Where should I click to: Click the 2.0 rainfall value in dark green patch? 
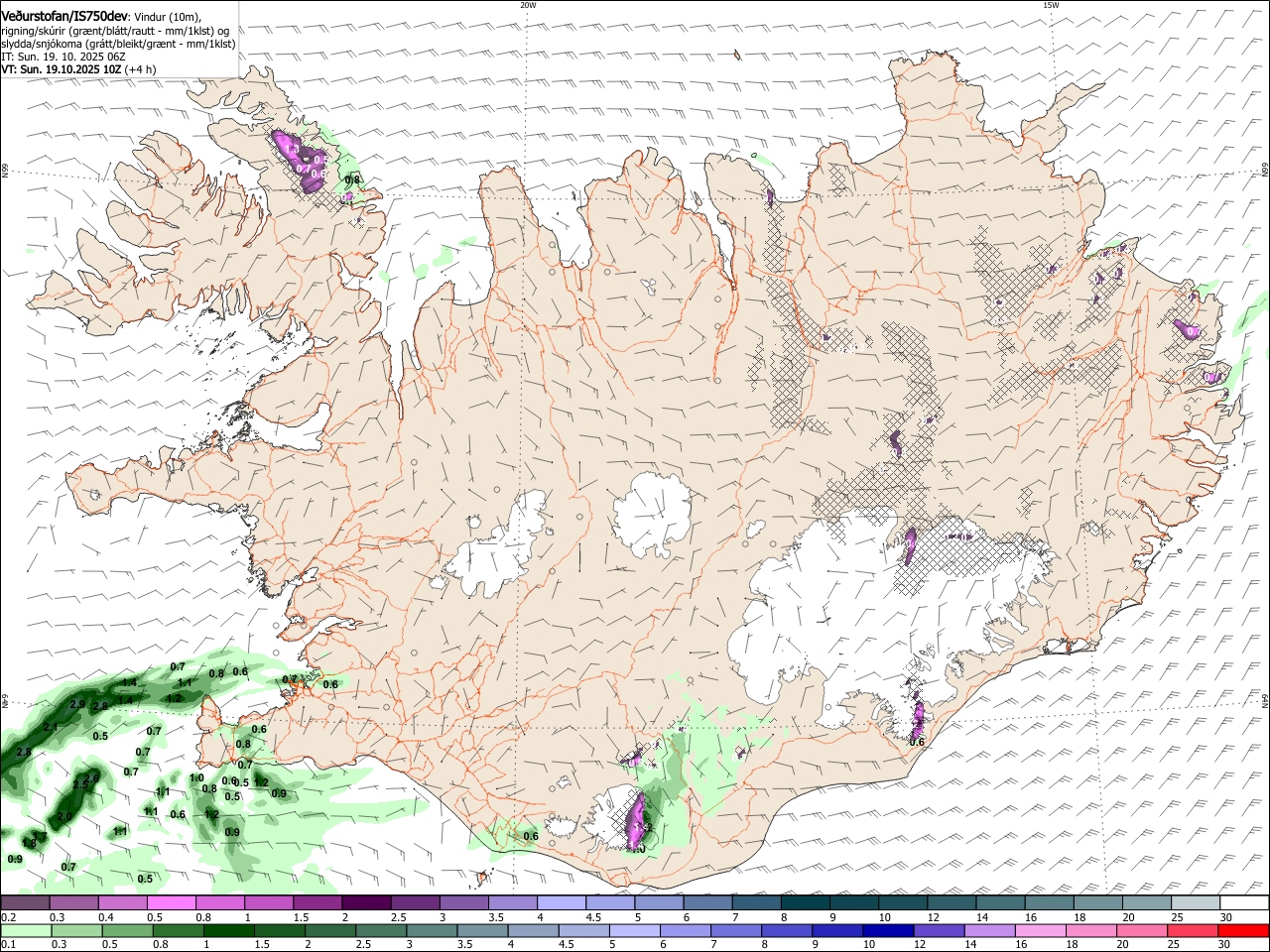tap(64, 816)
